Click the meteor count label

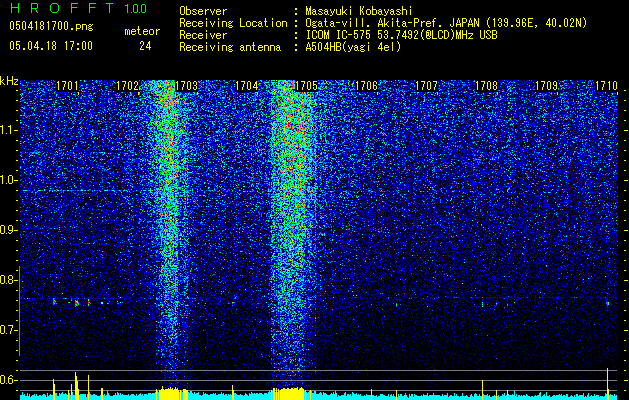tap(142, 31)
